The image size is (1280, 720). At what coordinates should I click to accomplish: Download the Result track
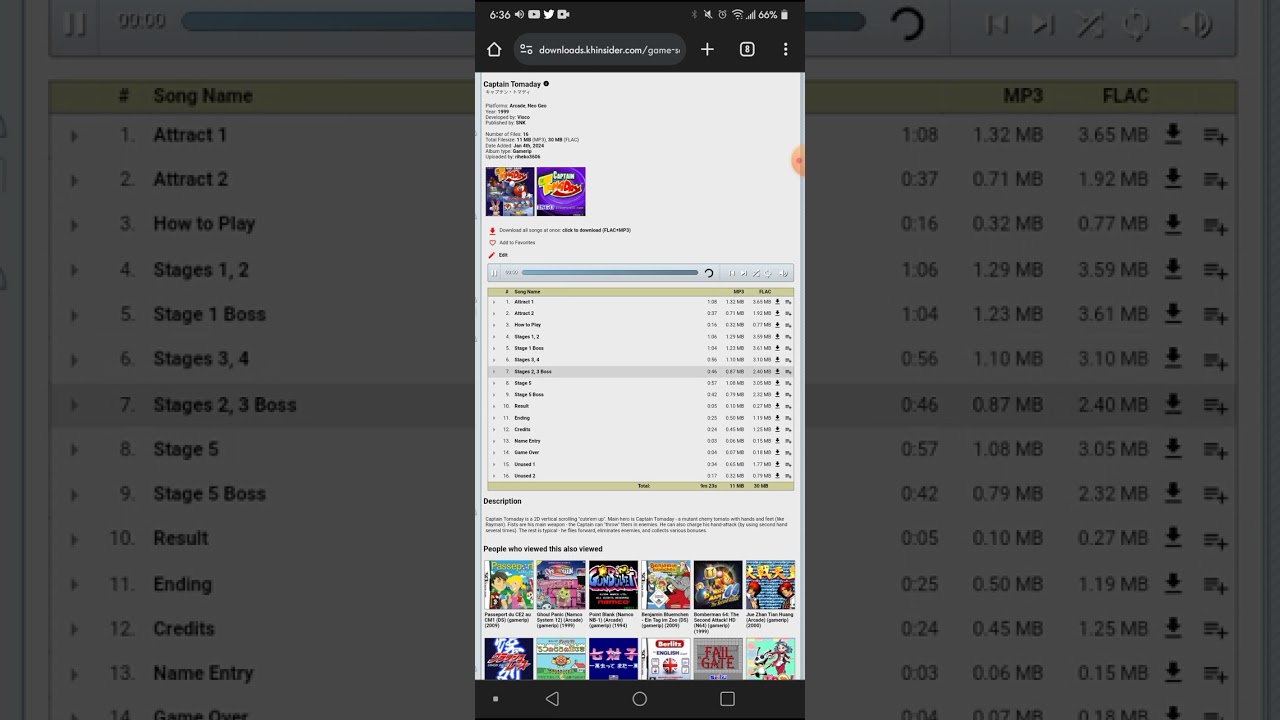[x=777, y=406]
